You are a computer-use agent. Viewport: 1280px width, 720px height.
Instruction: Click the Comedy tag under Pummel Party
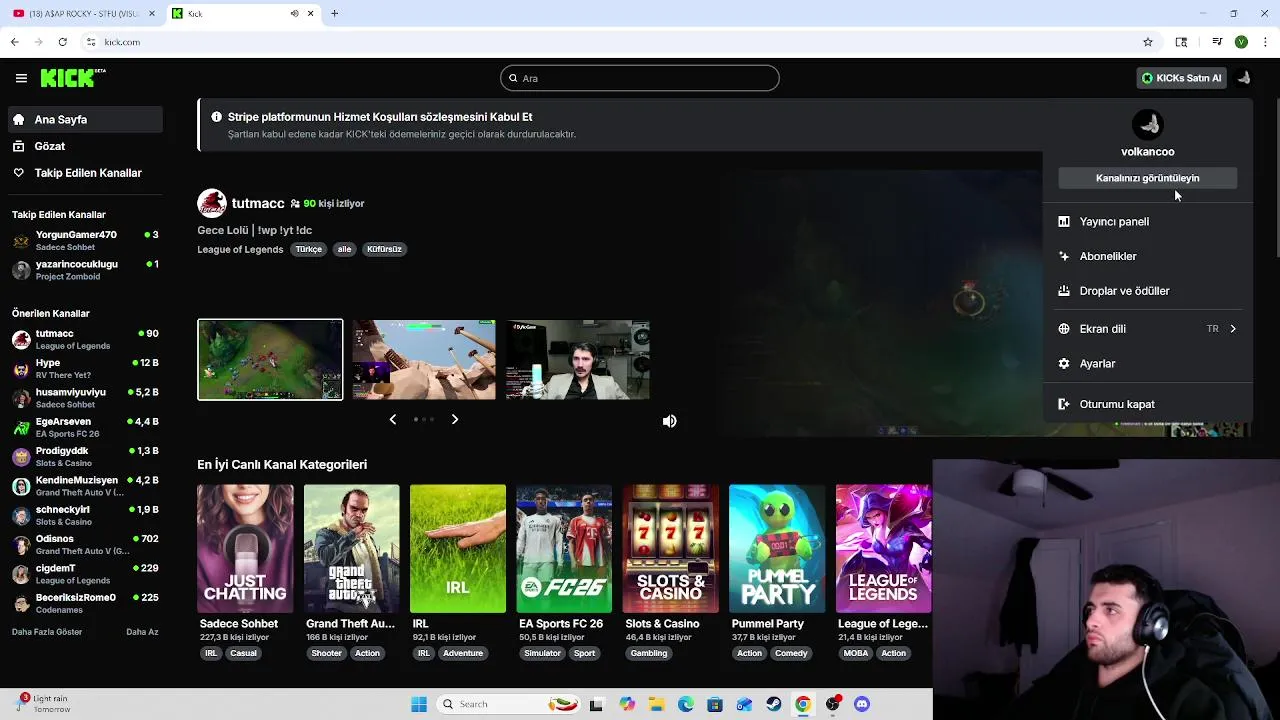pos(791,653)
